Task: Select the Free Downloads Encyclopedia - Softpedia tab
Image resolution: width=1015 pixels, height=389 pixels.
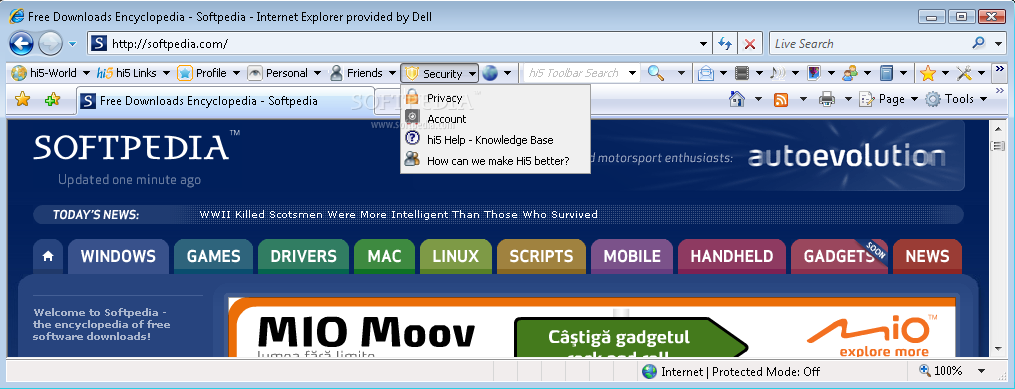Action: (226, 101)
